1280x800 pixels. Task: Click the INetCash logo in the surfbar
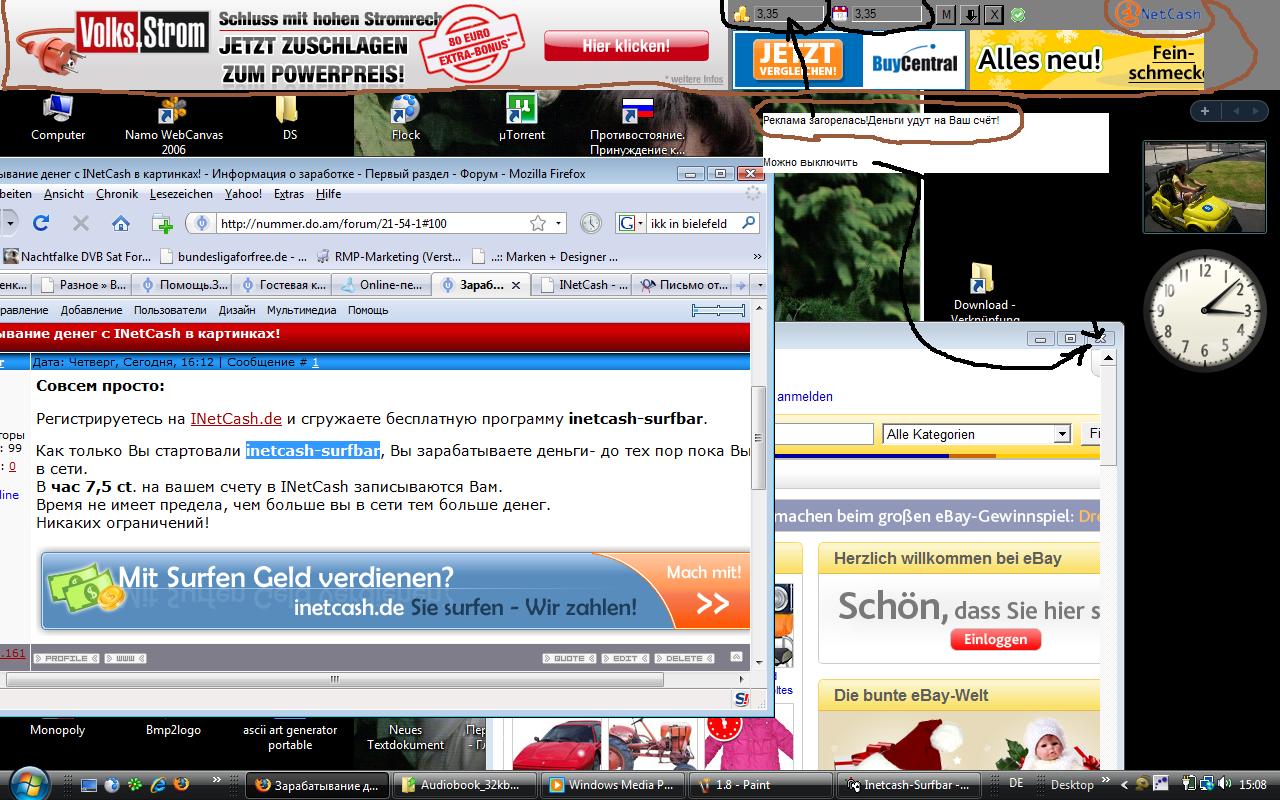tap(1159, 14)
